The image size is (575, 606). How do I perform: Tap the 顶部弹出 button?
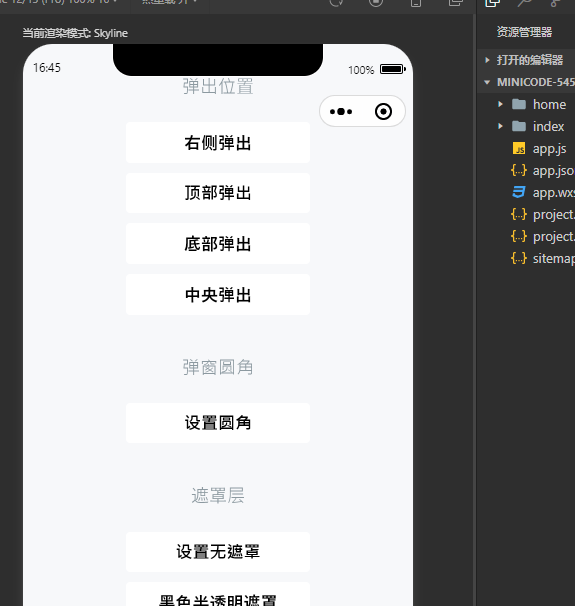click(218, 193)
